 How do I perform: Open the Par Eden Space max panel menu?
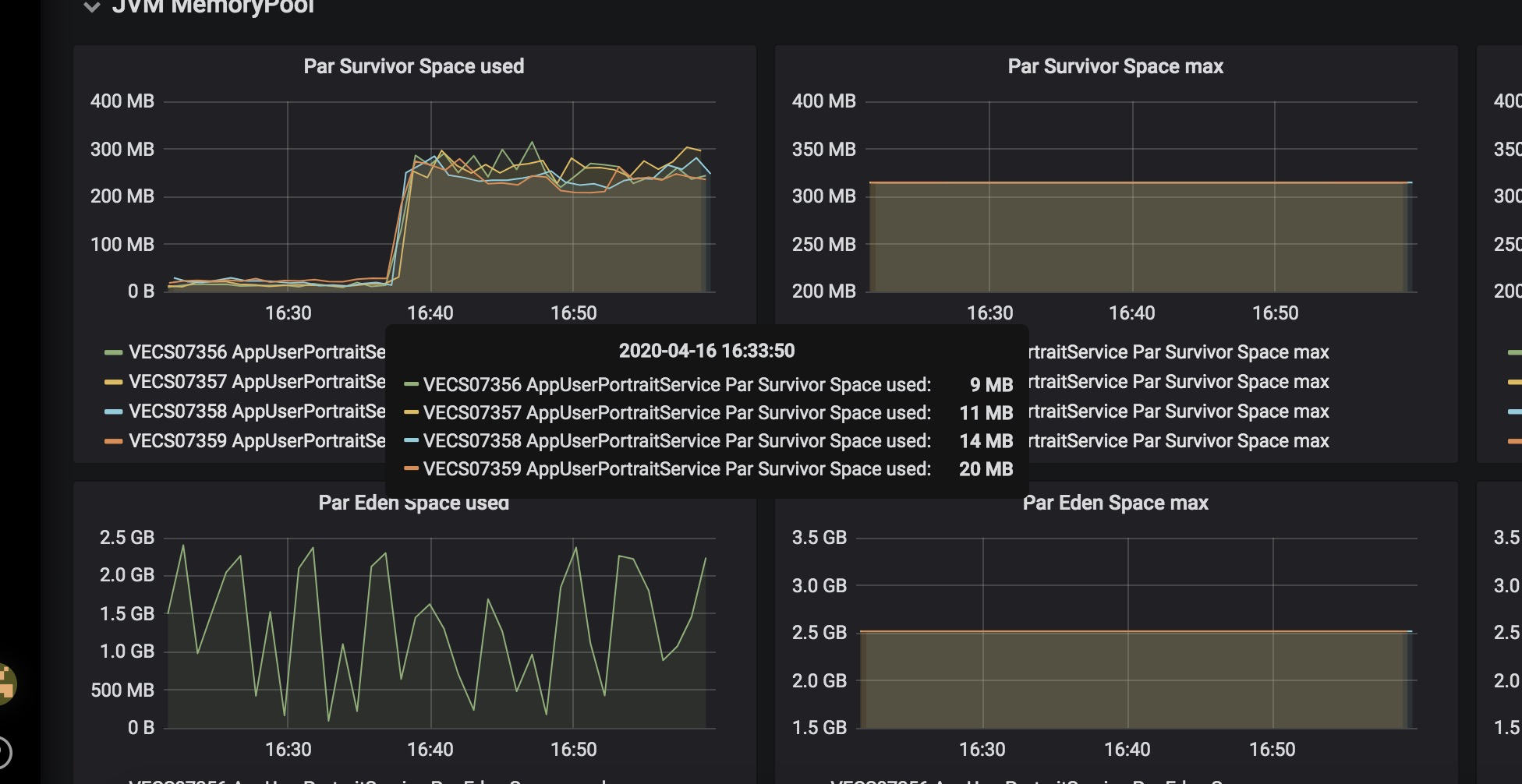[1115, 503]
